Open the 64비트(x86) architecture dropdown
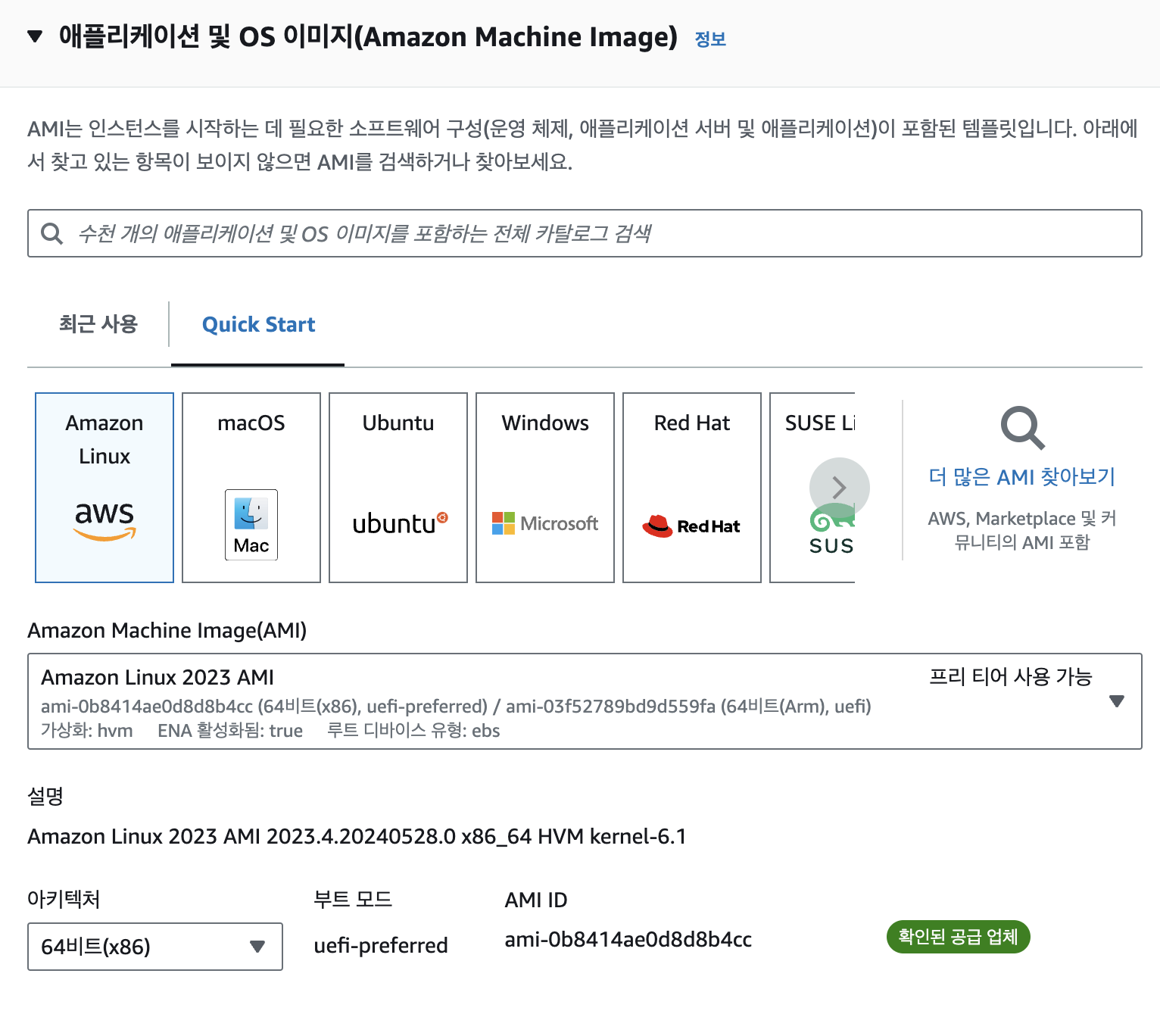The image size is (1160, 1036). [155, 947]
